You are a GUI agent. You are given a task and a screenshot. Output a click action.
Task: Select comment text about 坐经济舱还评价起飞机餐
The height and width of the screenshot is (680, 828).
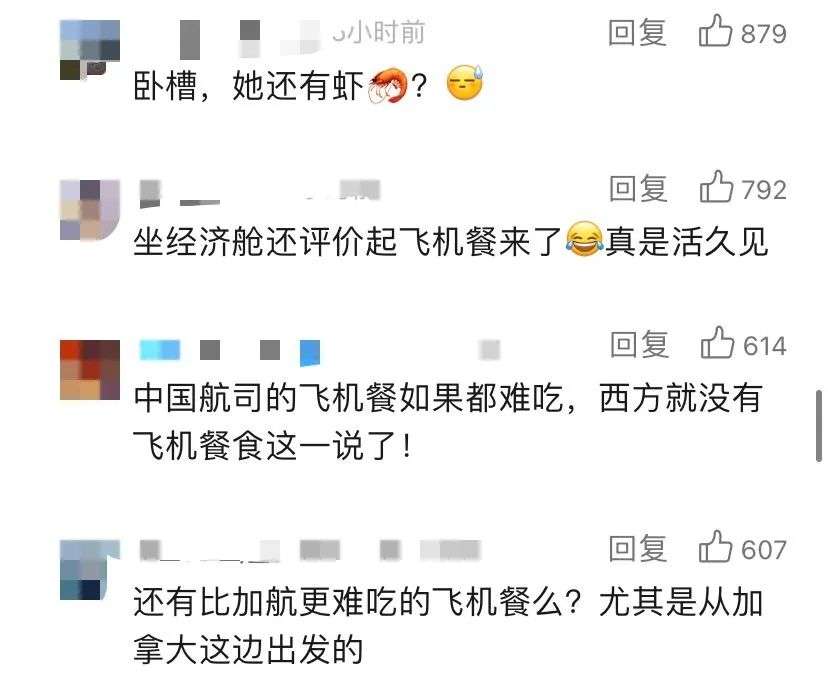[x=450, y=242]
